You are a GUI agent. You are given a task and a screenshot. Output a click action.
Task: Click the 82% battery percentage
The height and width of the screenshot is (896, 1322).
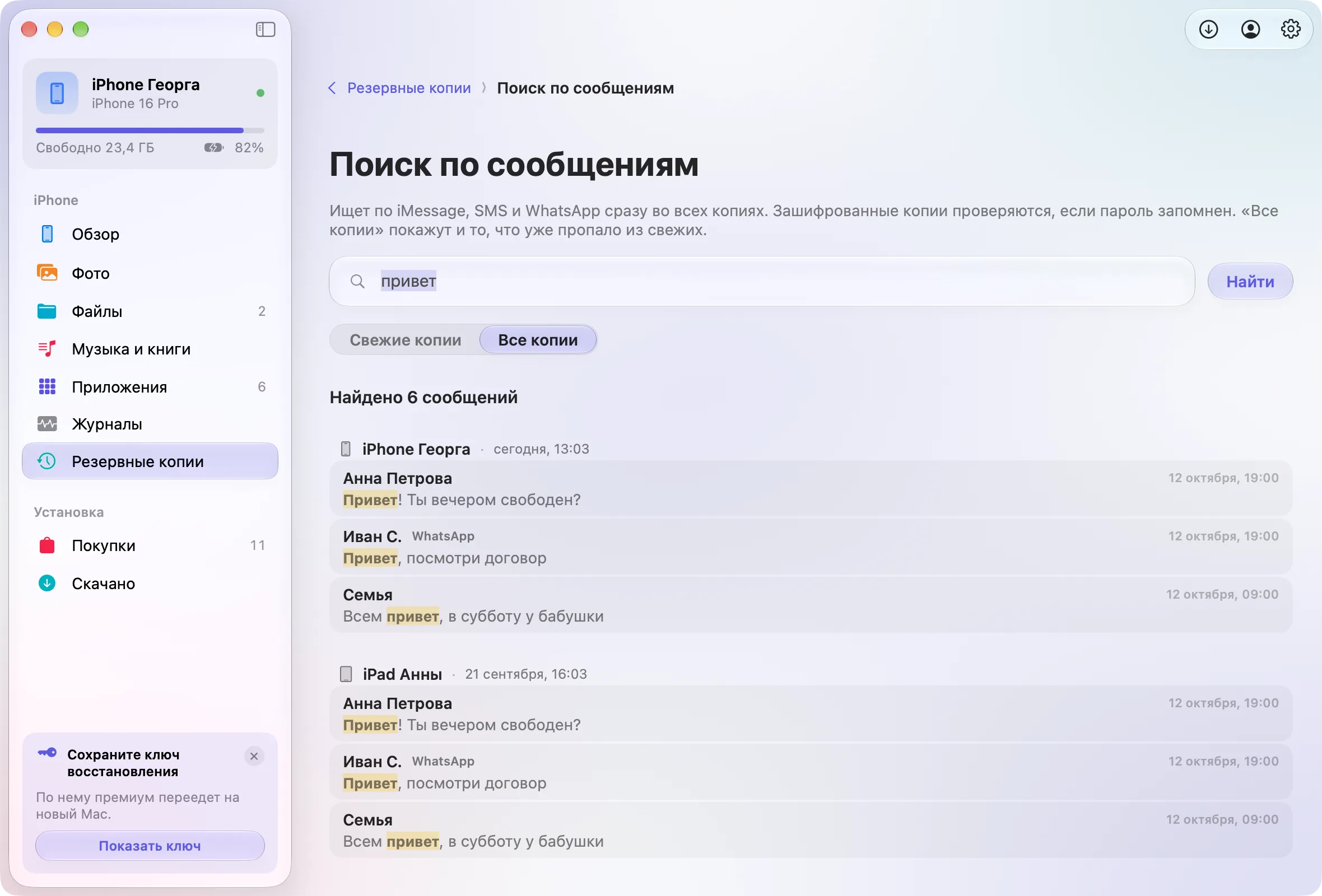click(x=249, y=148)
